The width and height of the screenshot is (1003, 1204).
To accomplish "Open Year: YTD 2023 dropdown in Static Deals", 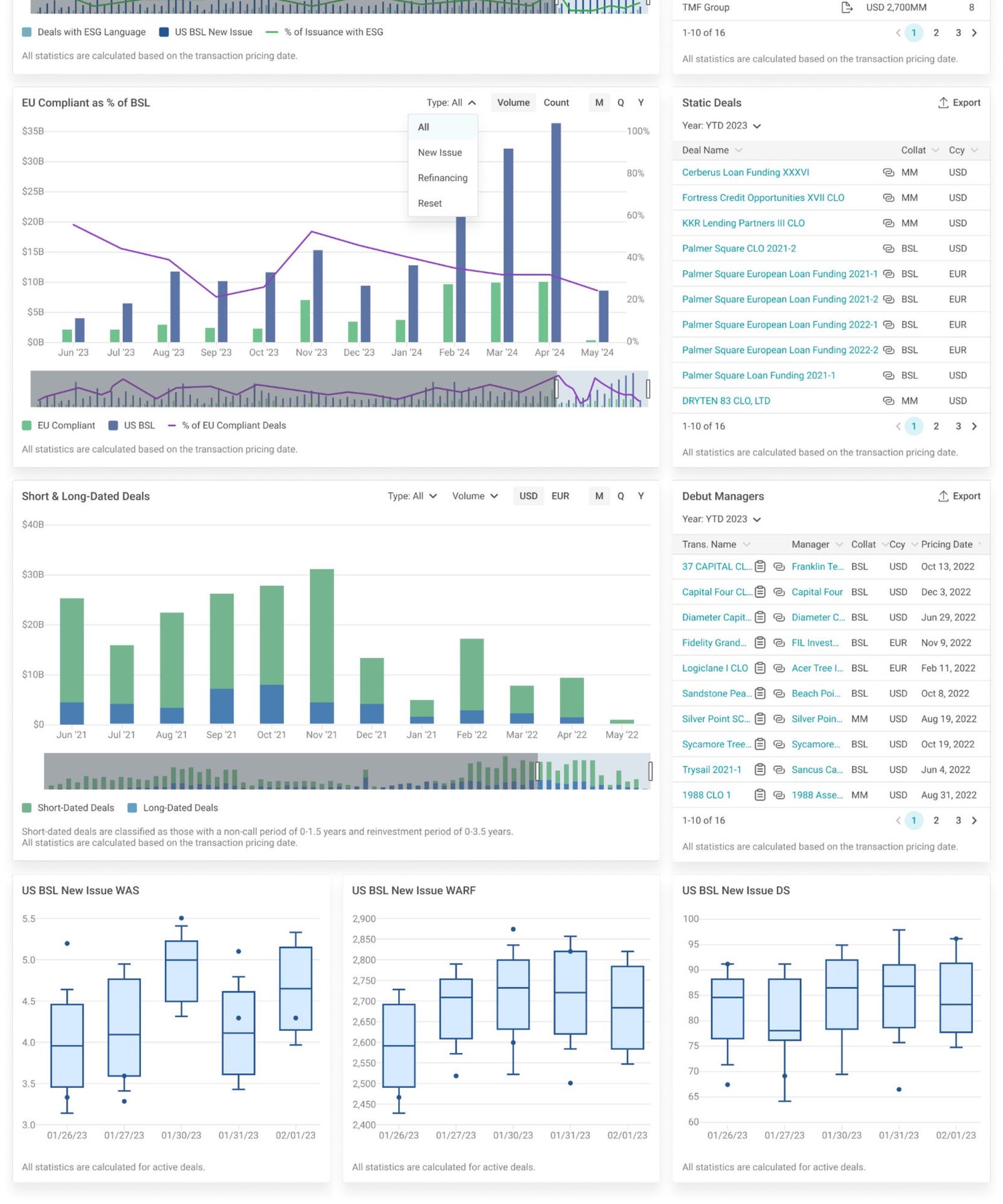I will click(x=722, y=126).
